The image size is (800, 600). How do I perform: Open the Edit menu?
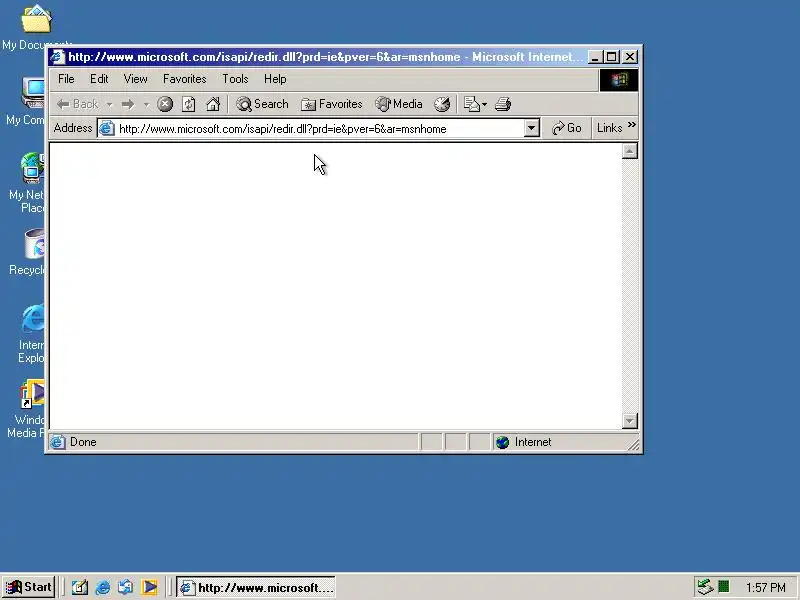click(x=99, y=79)
